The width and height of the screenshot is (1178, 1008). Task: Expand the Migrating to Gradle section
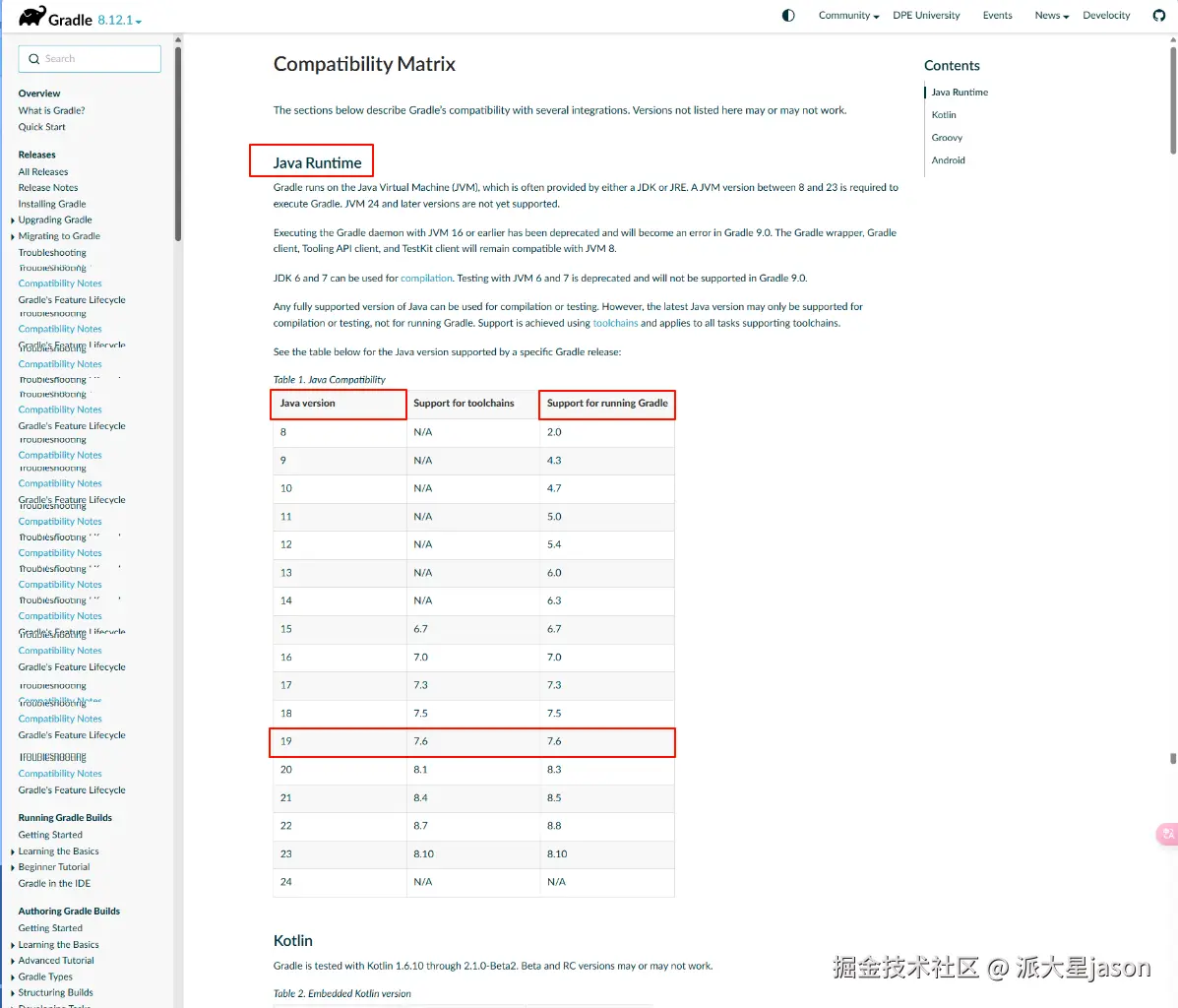[x=13, y=236]
